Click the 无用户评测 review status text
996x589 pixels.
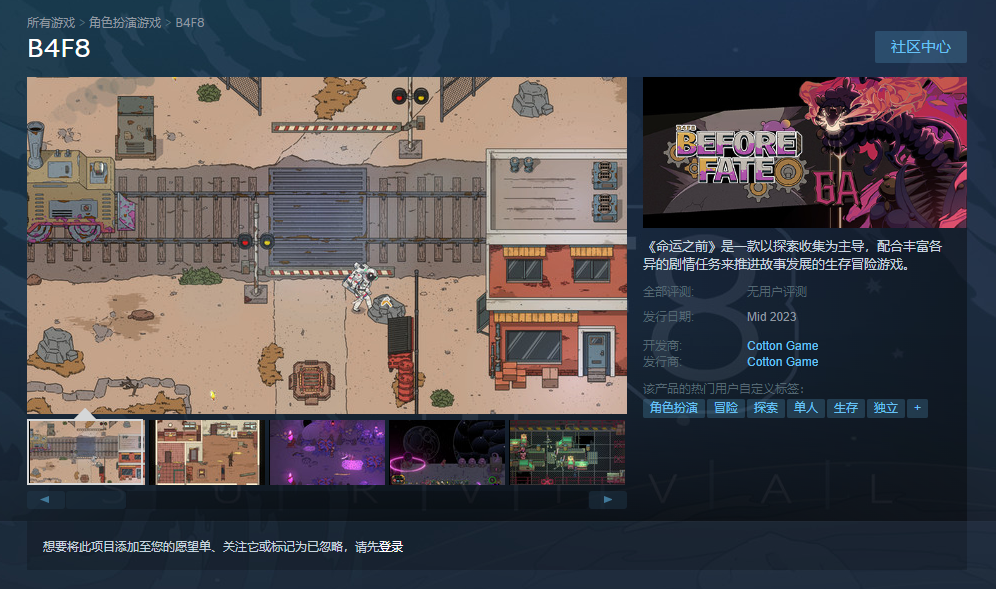pos(777,292)
